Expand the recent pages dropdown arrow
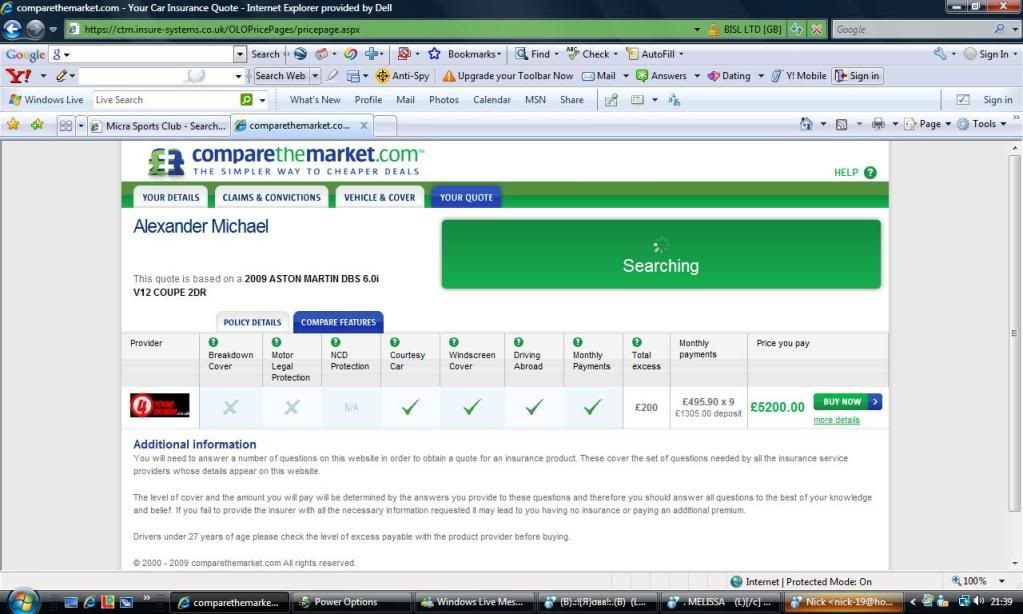 (x=53, y=29)
